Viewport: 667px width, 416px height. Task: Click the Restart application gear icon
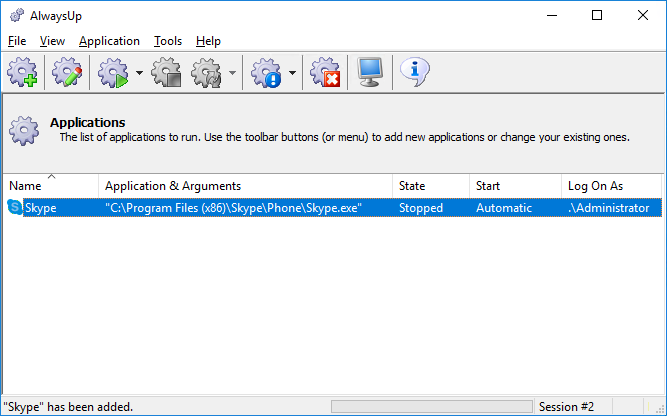(x=207, y=72)
